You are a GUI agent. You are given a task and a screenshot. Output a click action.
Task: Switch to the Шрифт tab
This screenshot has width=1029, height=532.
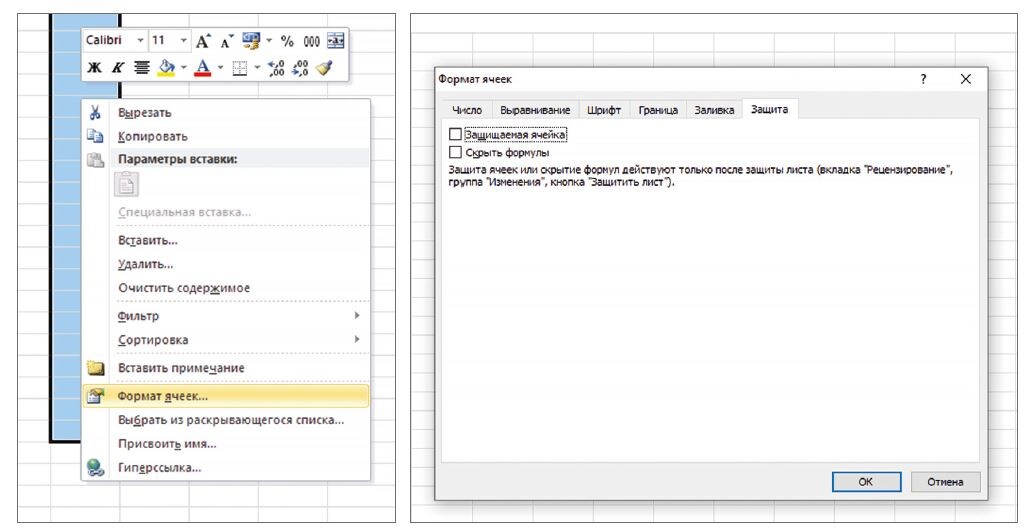[604, 110]
